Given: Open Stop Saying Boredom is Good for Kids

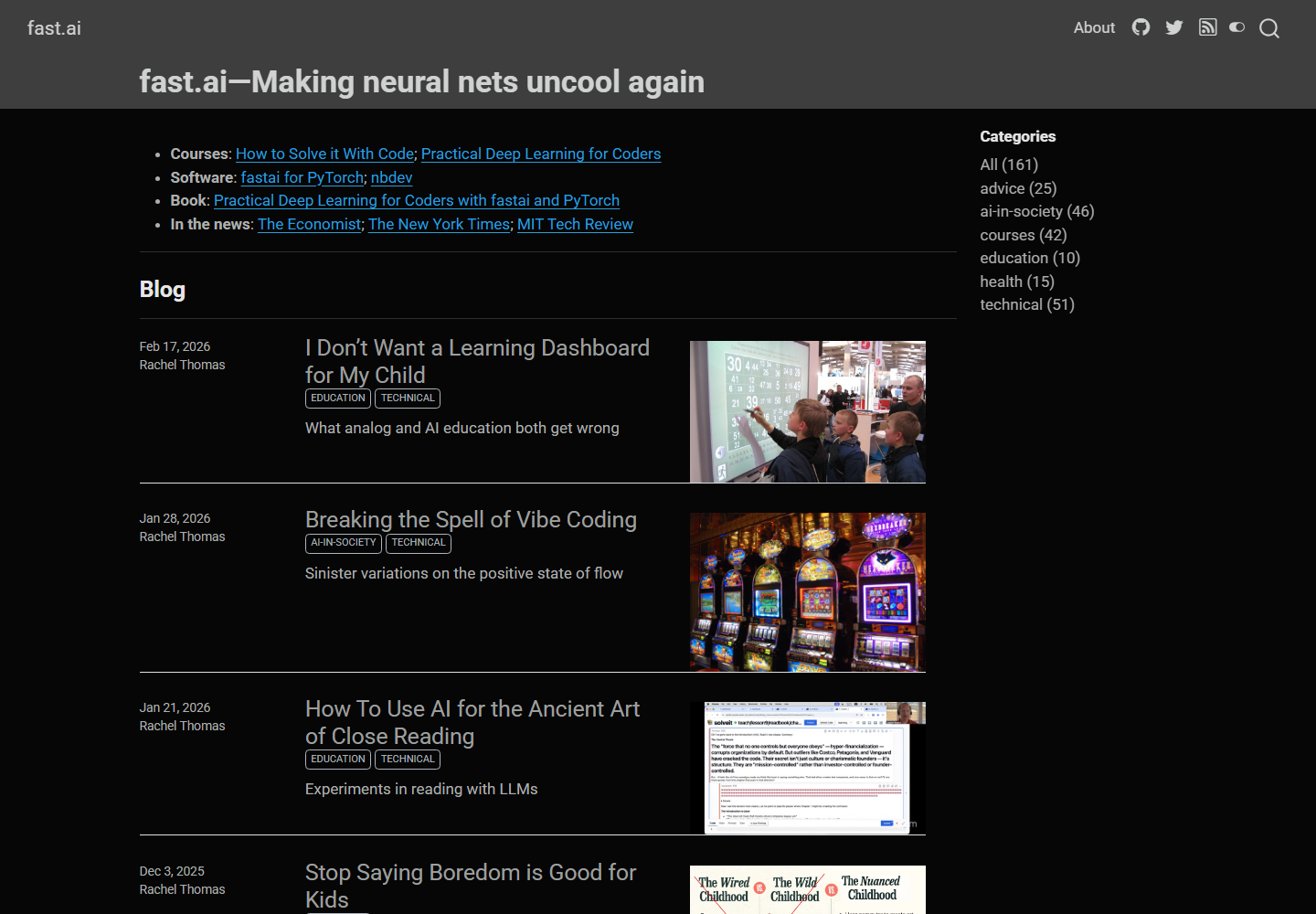Looking at the screenshot, I should pos(471,886).
